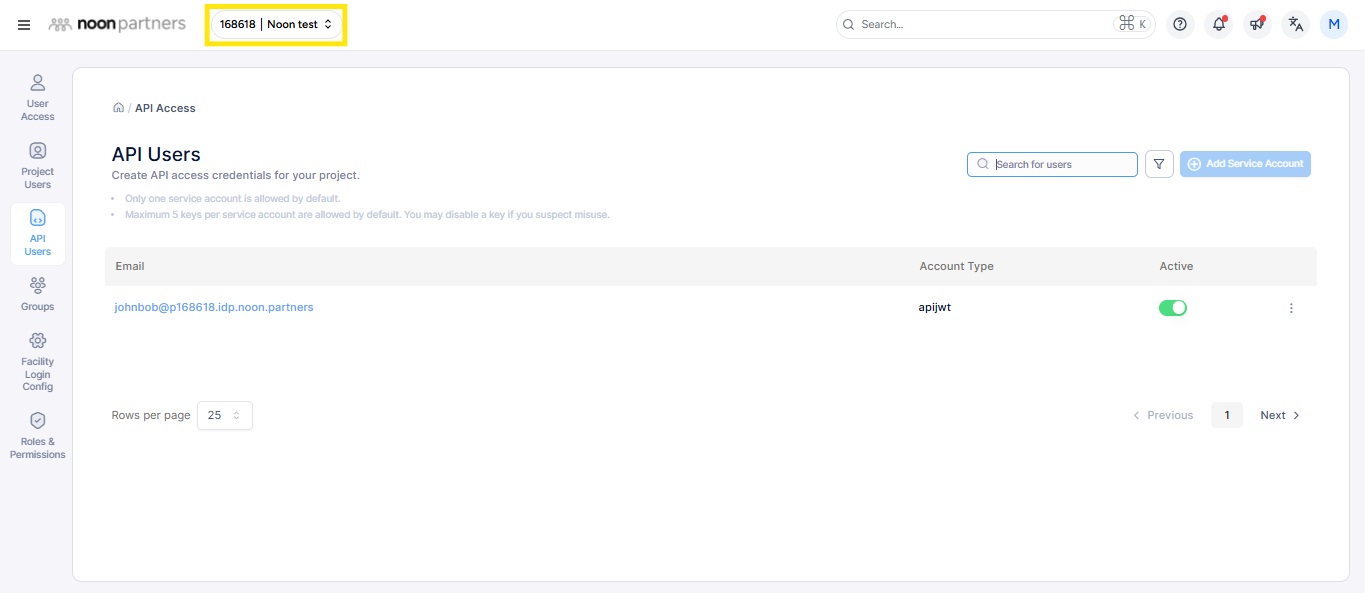Toggle the Active switch for johnbob
The width and height of the screenshot is (1365, 593).
point(1172,308)
